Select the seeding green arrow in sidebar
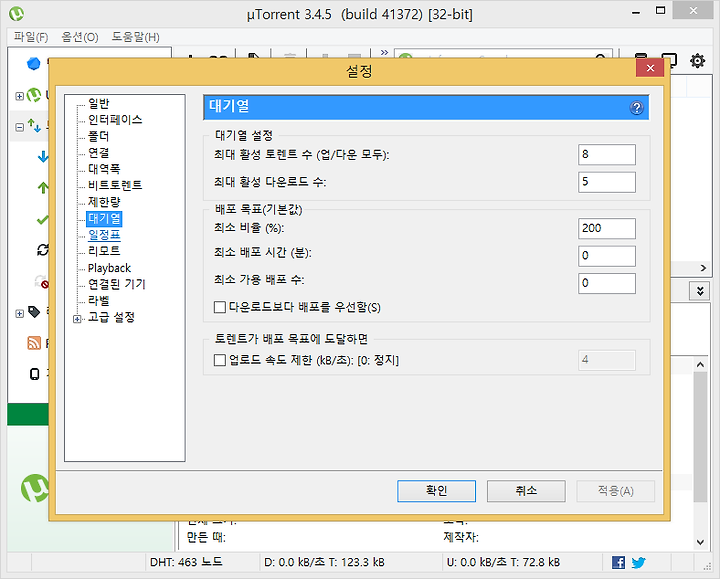 click(x=43, y=187)
